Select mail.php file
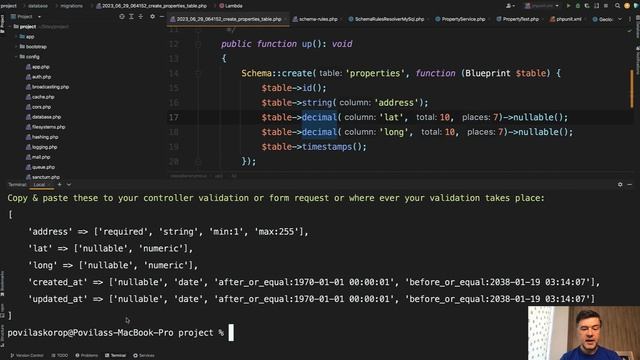 point(38,157)
